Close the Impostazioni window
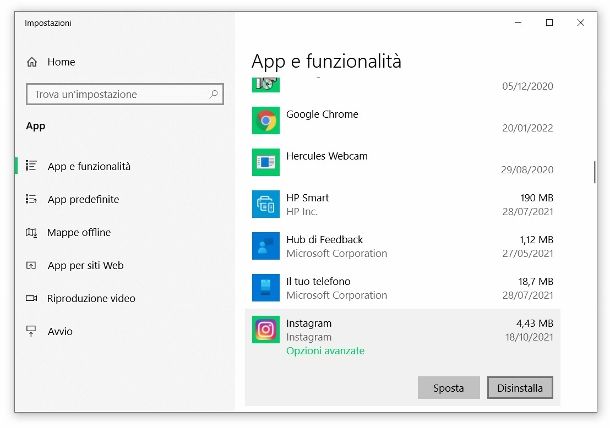Image resolution: width=610 pixels, height=428 pixels. 580,23
